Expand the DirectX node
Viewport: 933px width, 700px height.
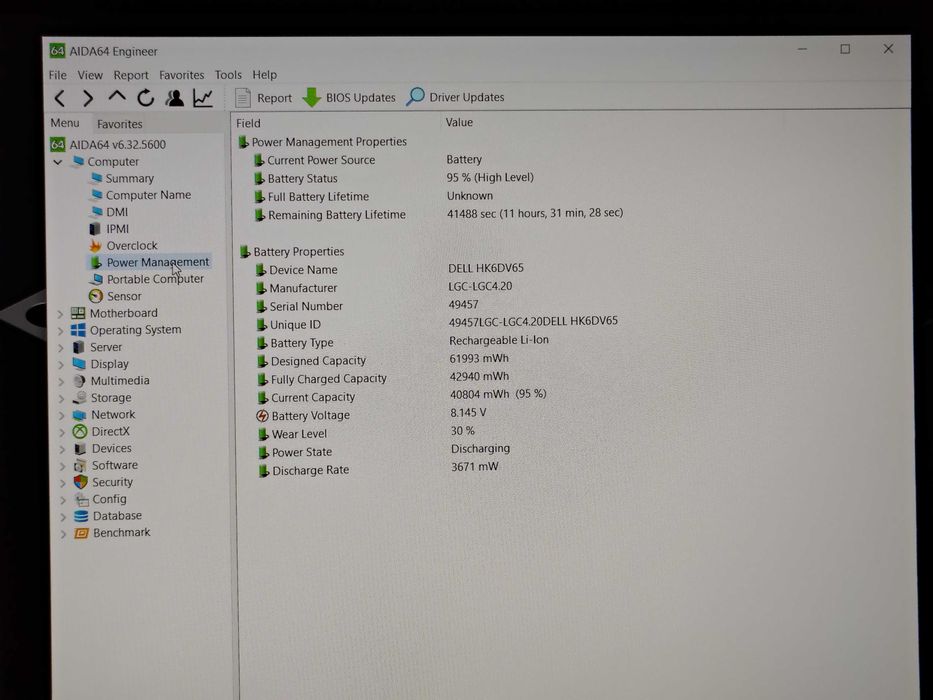[x=62, y=432]
